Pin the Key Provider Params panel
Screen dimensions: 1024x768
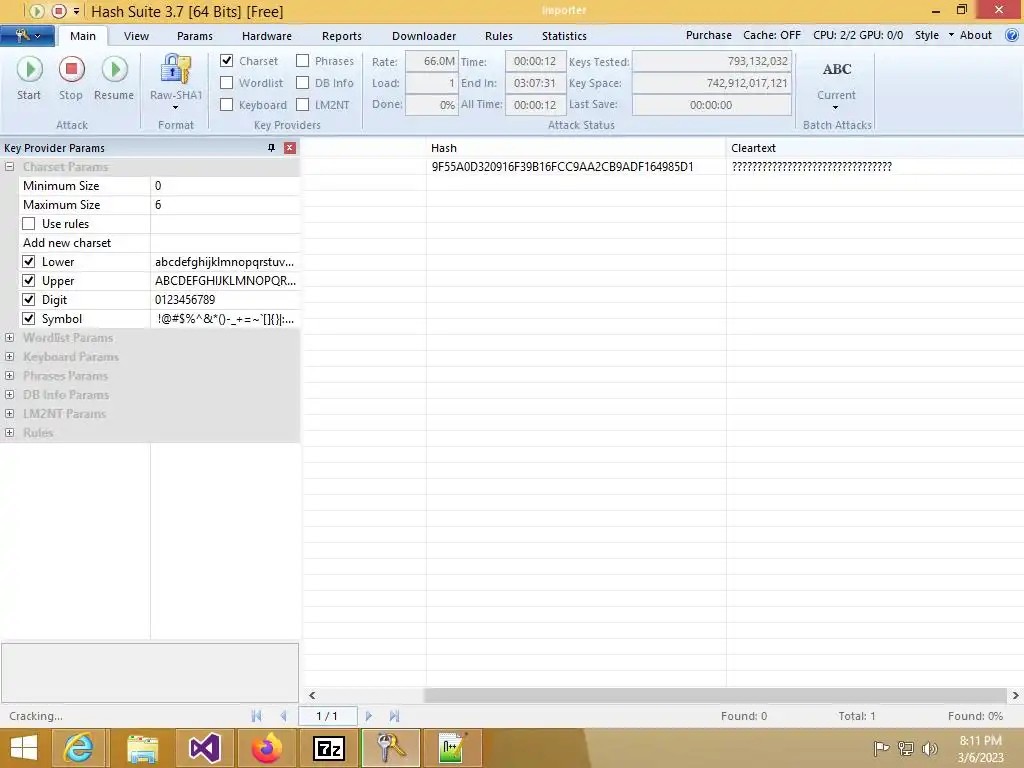tap(272, 148)
